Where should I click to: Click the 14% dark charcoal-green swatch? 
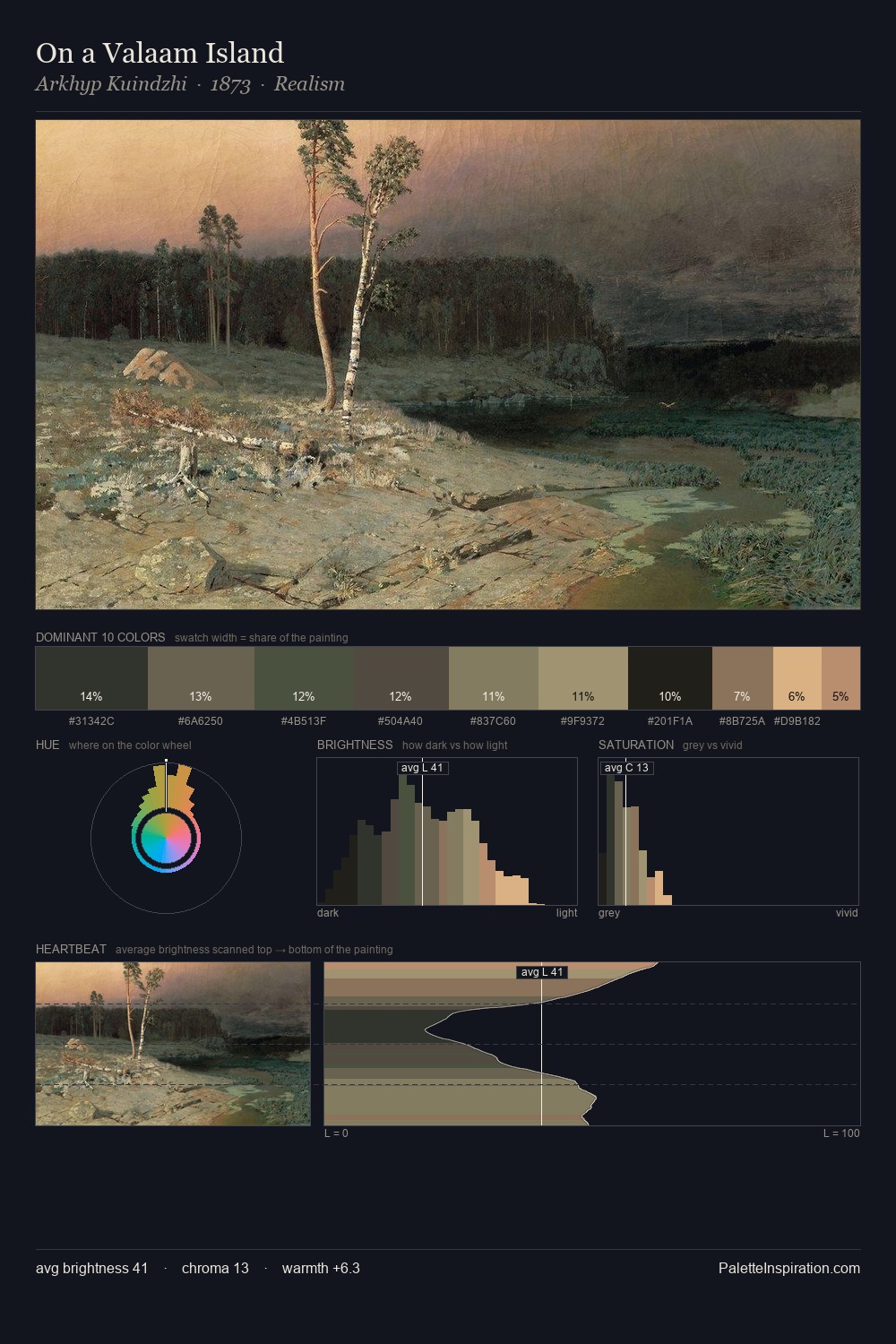pyautogui.click(x=91, y=678)
